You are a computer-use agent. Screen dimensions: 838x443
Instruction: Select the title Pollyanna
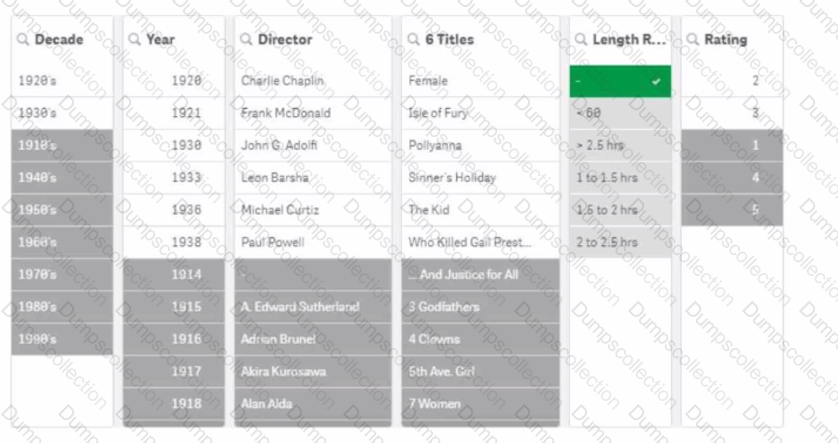pyautogui.click(x=480, y=145)
